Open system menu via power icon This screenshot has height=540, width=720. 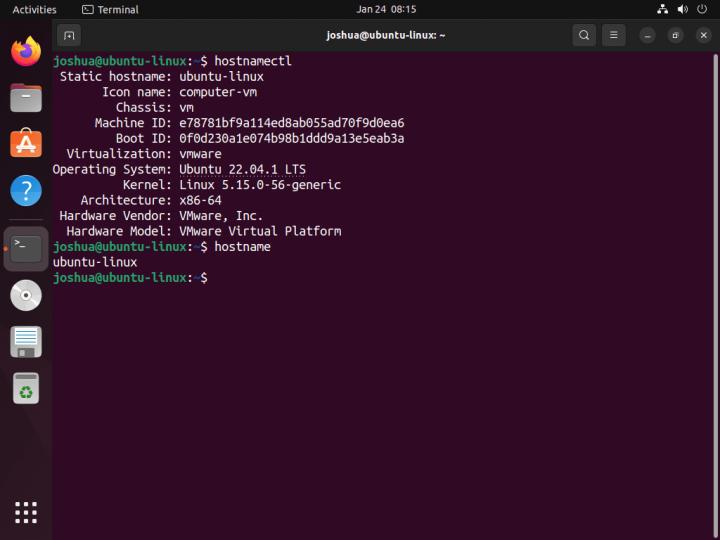(x=703, y=9)
